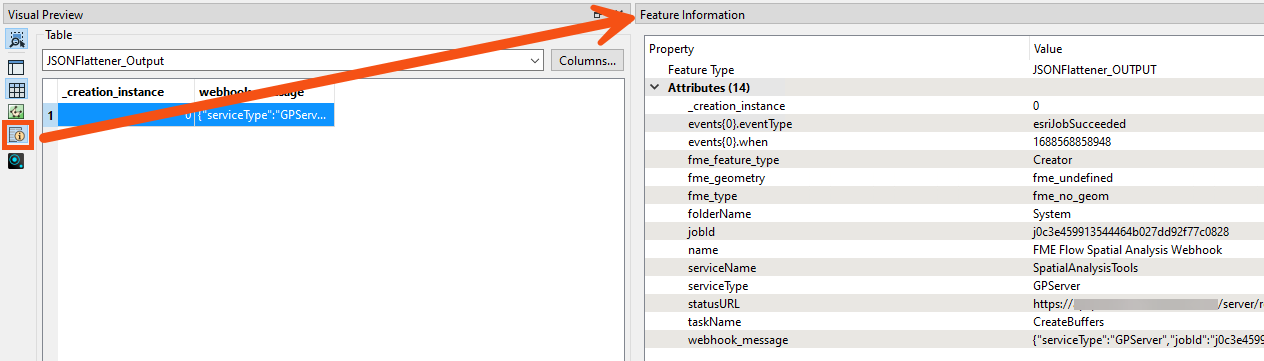Select the Creator value

point(1052,160)
